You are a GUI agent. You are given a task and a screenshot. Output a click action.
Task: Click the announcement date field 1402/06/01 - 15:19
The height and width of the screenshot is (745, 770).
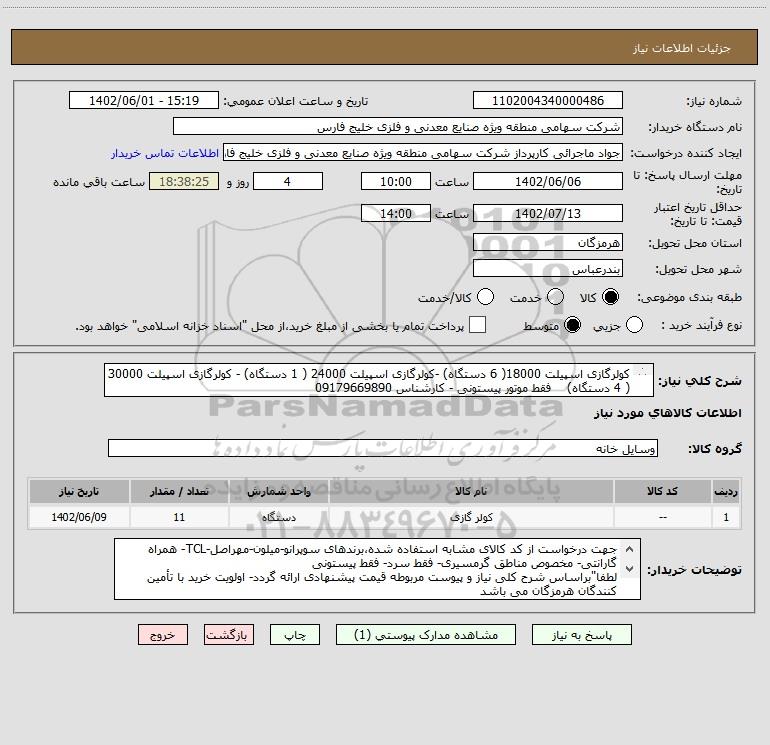click(x=144, y=101)
